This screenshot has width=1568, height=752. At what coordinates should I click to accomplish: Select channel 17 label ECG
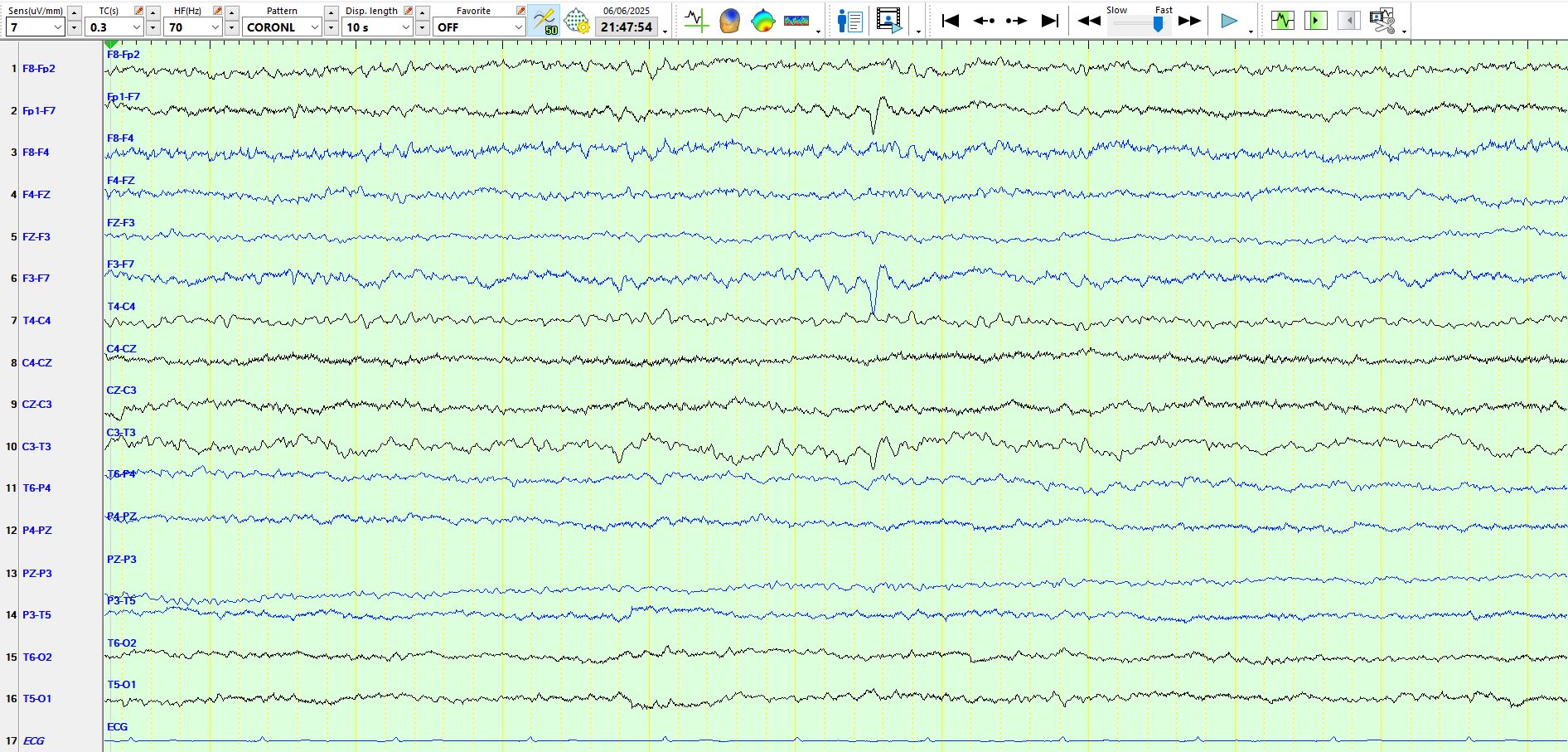(x=34, y=741)
